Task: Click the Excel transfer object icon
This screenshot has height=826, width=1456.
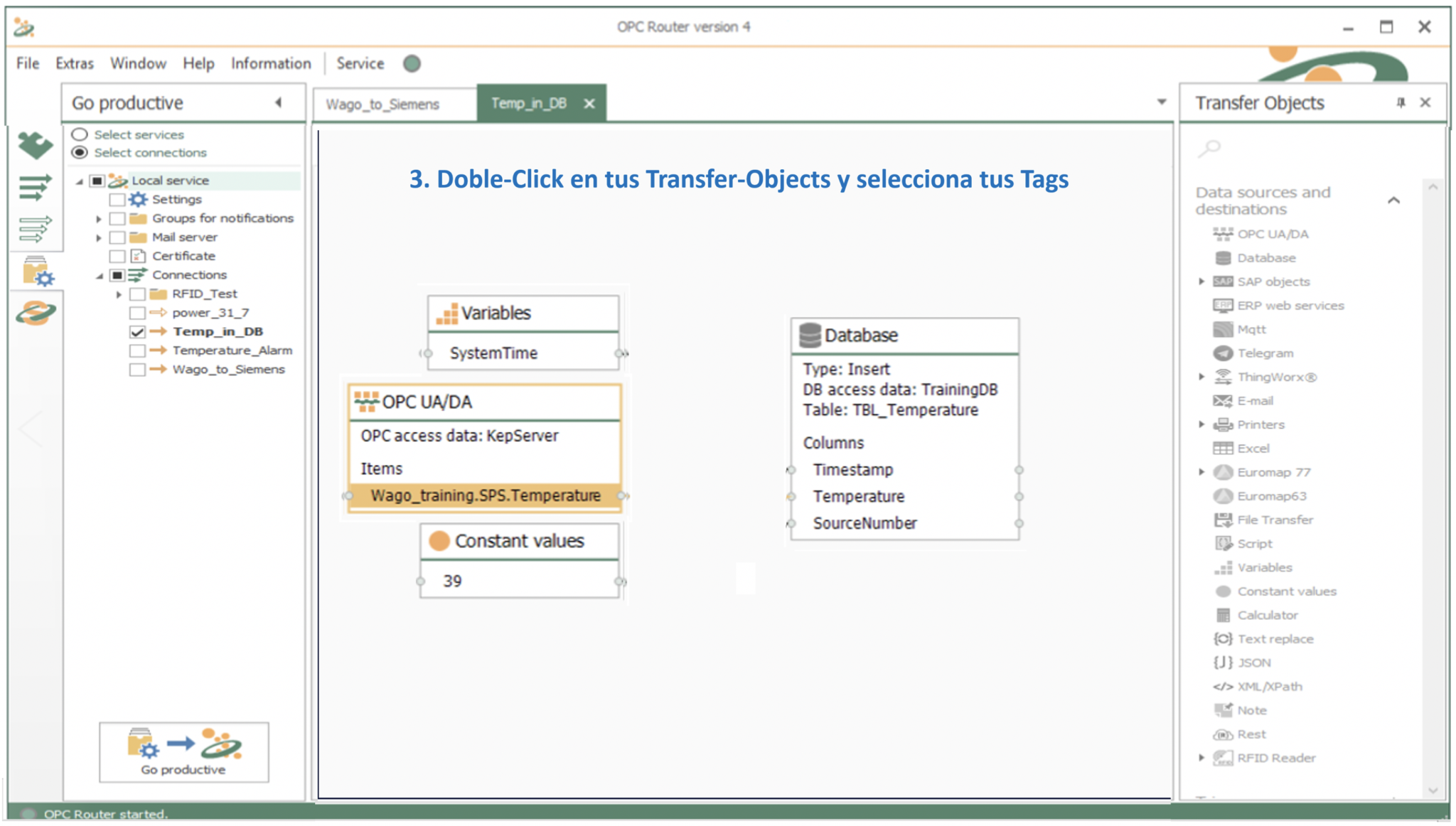Action: pos(1222,449)
